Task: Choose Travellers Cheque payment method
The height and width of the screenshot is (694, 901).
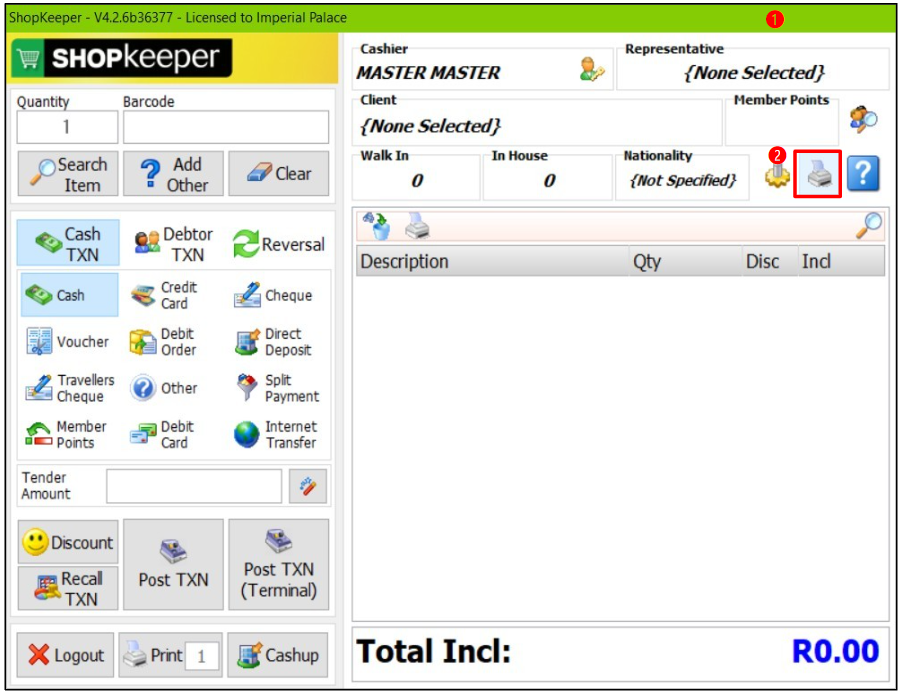Action: [70, 388]
